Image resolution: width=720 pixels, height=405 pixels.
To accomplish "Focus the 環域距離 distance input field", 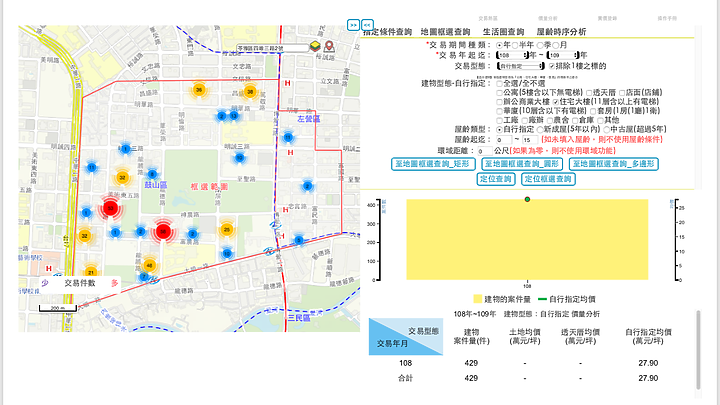I will pos(484,151).
